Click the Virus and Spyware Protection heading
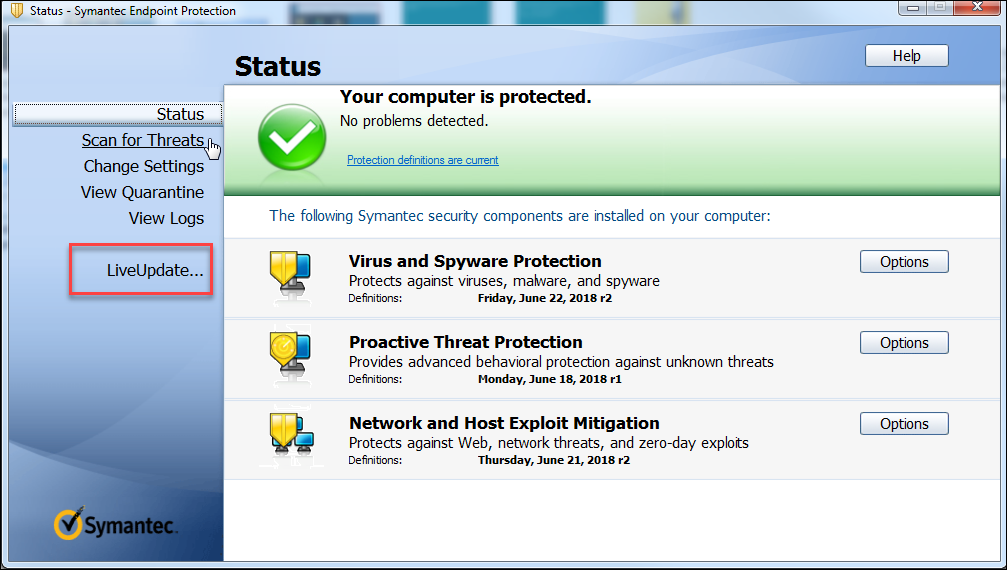The height and width of the screenshot is (570, 1007). coord(475,262)
